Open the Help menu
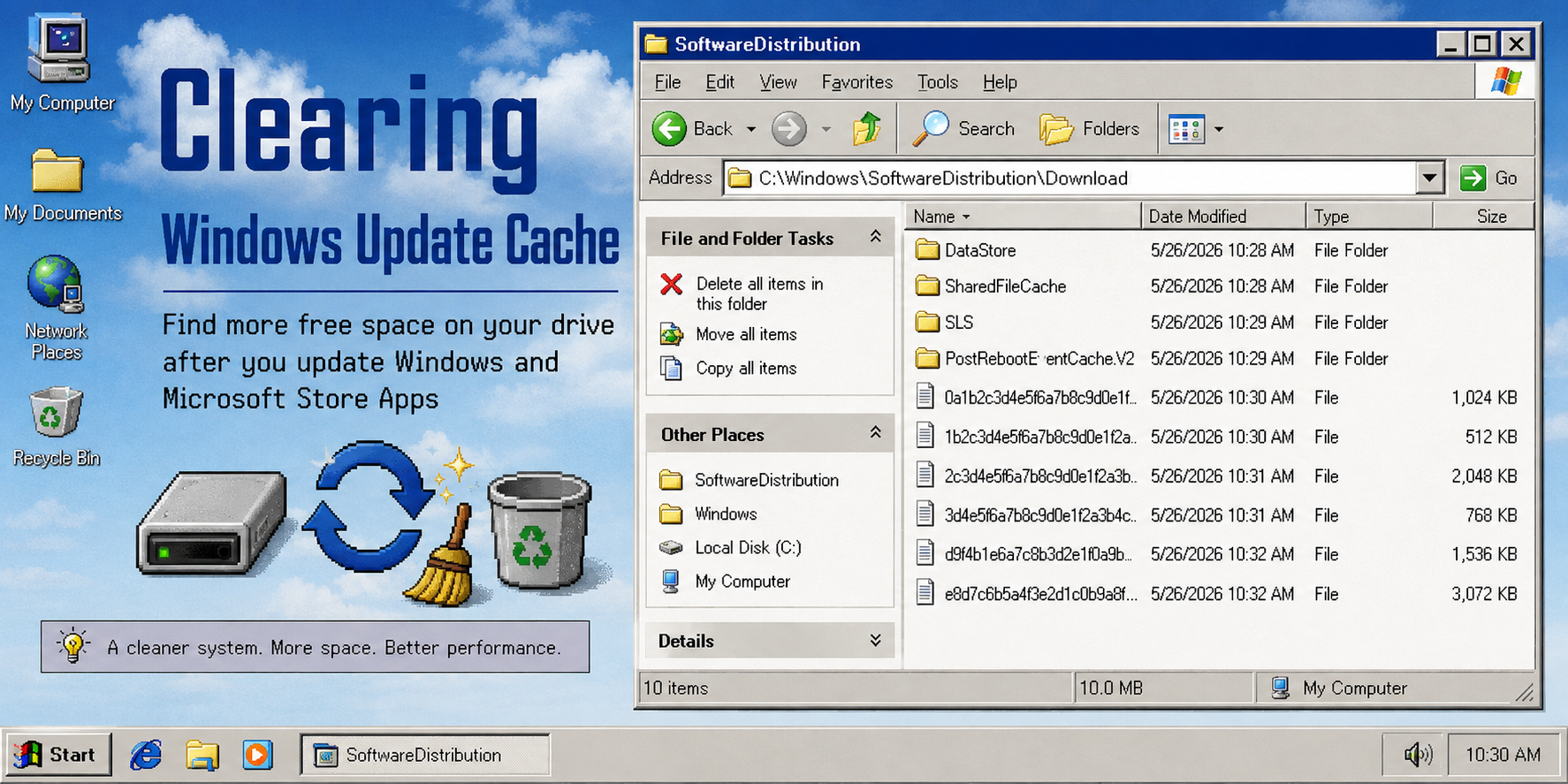This screenshot has width=1568, height=784. click(x=1000, y=82)
